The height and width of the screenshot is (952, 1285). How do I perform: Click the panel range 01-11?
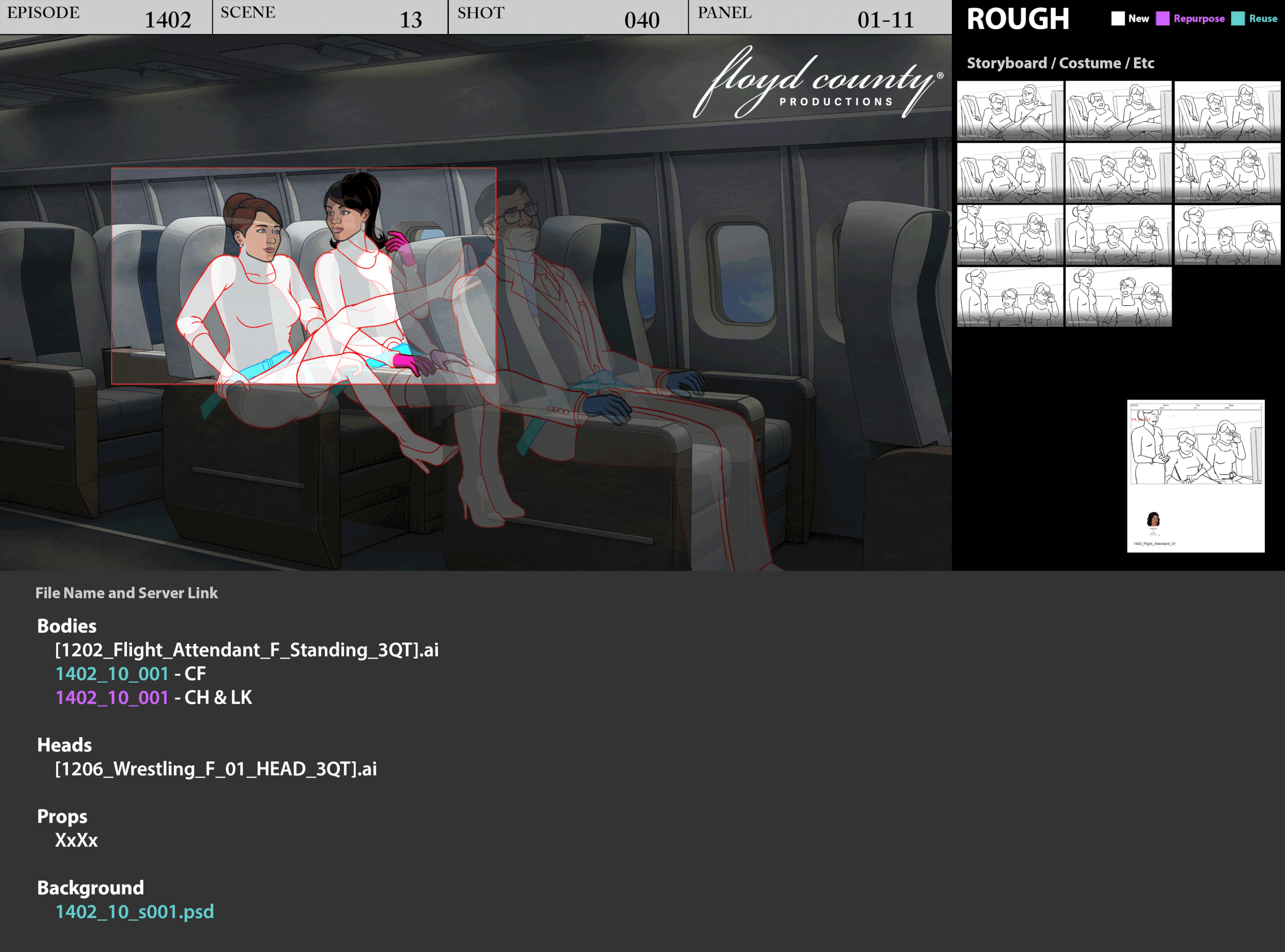[886, 20]
